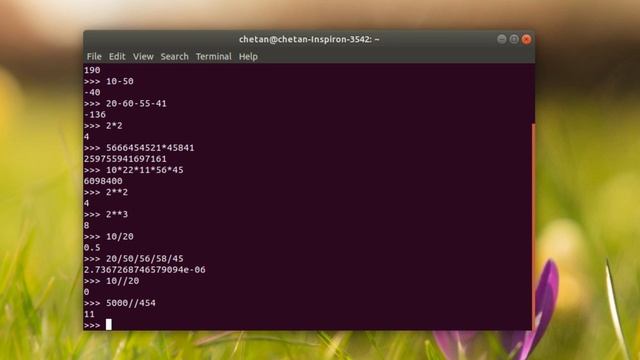Open the File menu

(94, 56)
